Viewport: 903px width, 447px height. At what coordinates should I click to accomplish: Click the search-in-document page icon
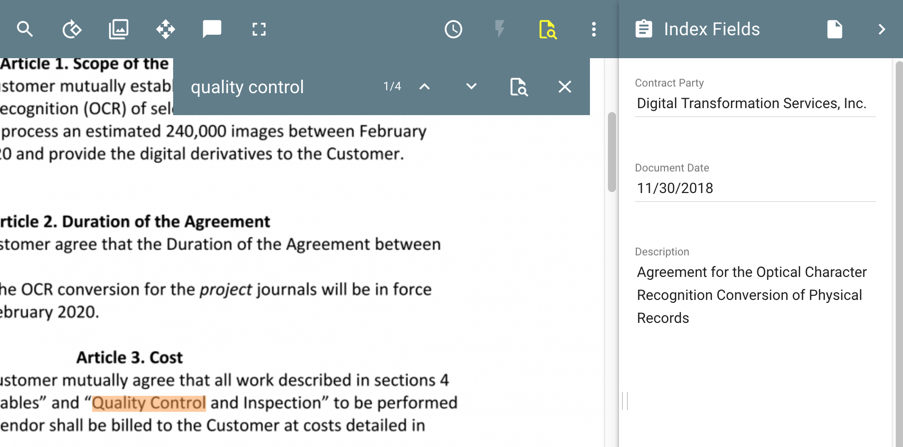pyautogui.click(x=518, y=87)
